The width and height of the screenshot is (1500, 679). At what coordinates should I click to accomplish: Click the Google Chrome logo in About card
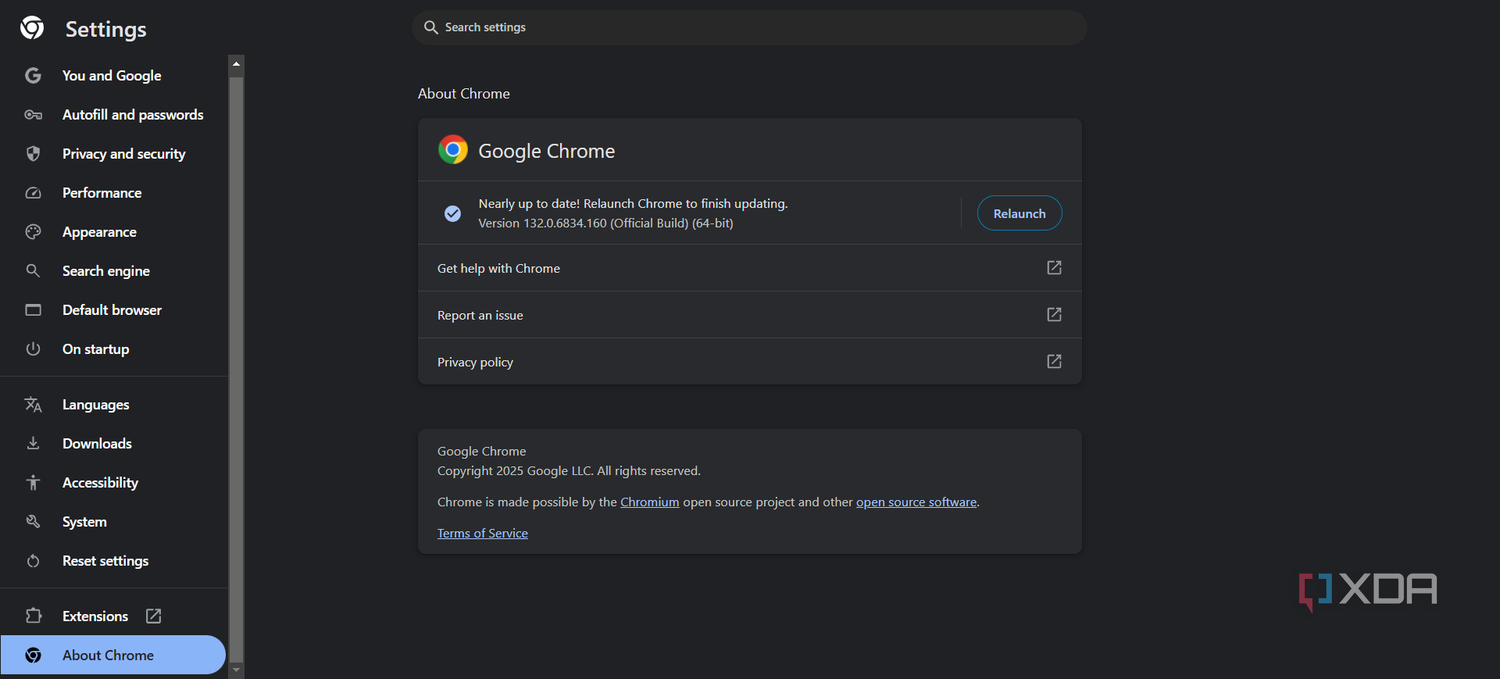(x=453, y=150)
